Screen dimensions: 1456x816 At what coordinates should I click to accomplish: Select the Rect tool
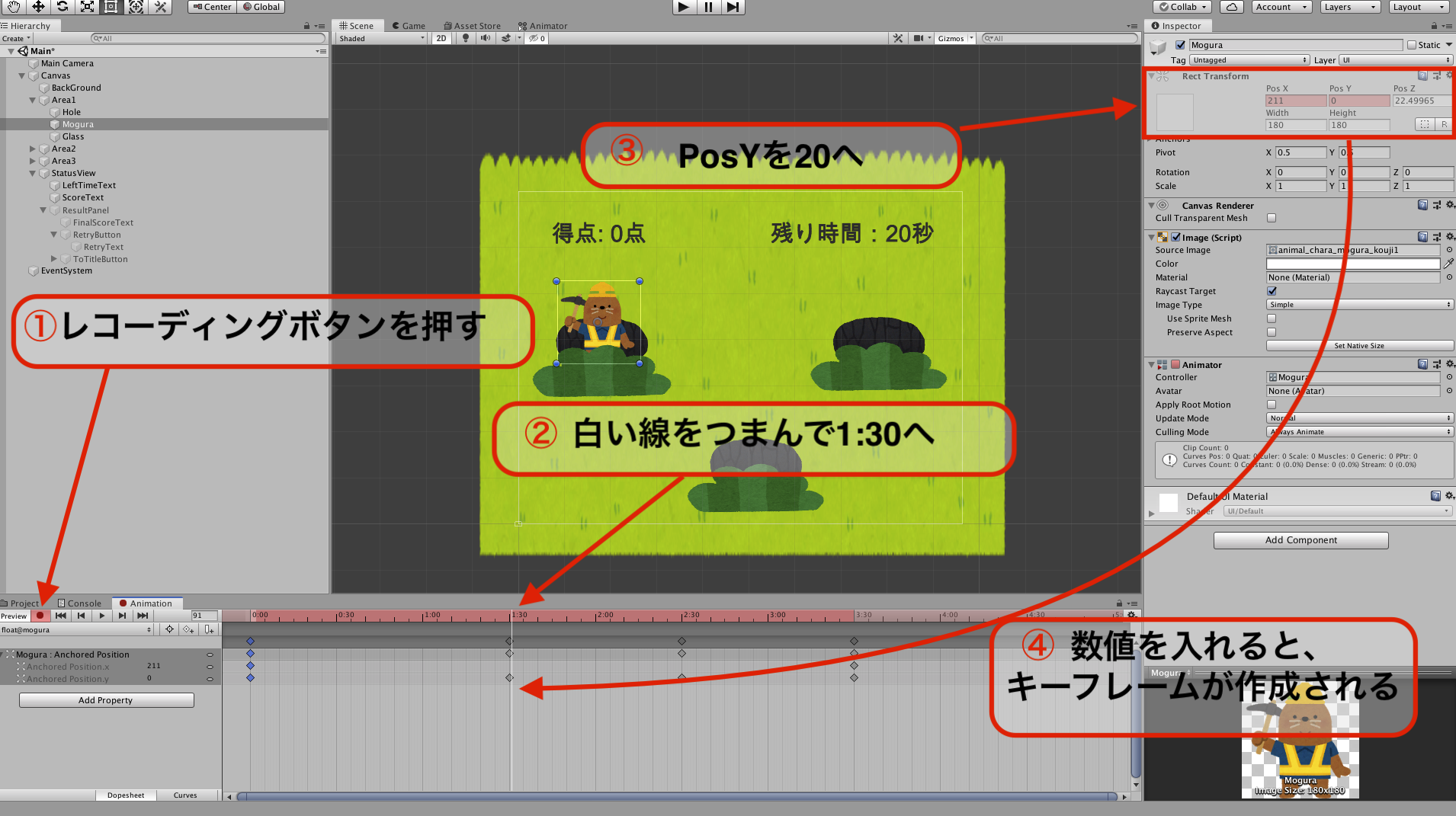pos(111,7)
